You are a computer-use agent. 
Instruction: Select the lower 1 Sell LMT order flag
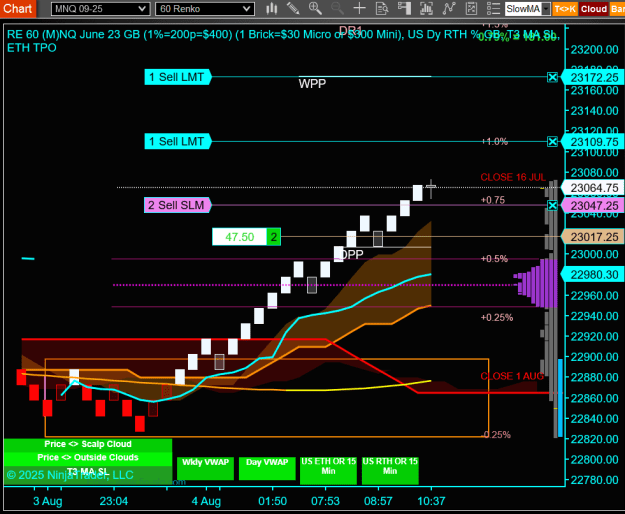point(178,141)
